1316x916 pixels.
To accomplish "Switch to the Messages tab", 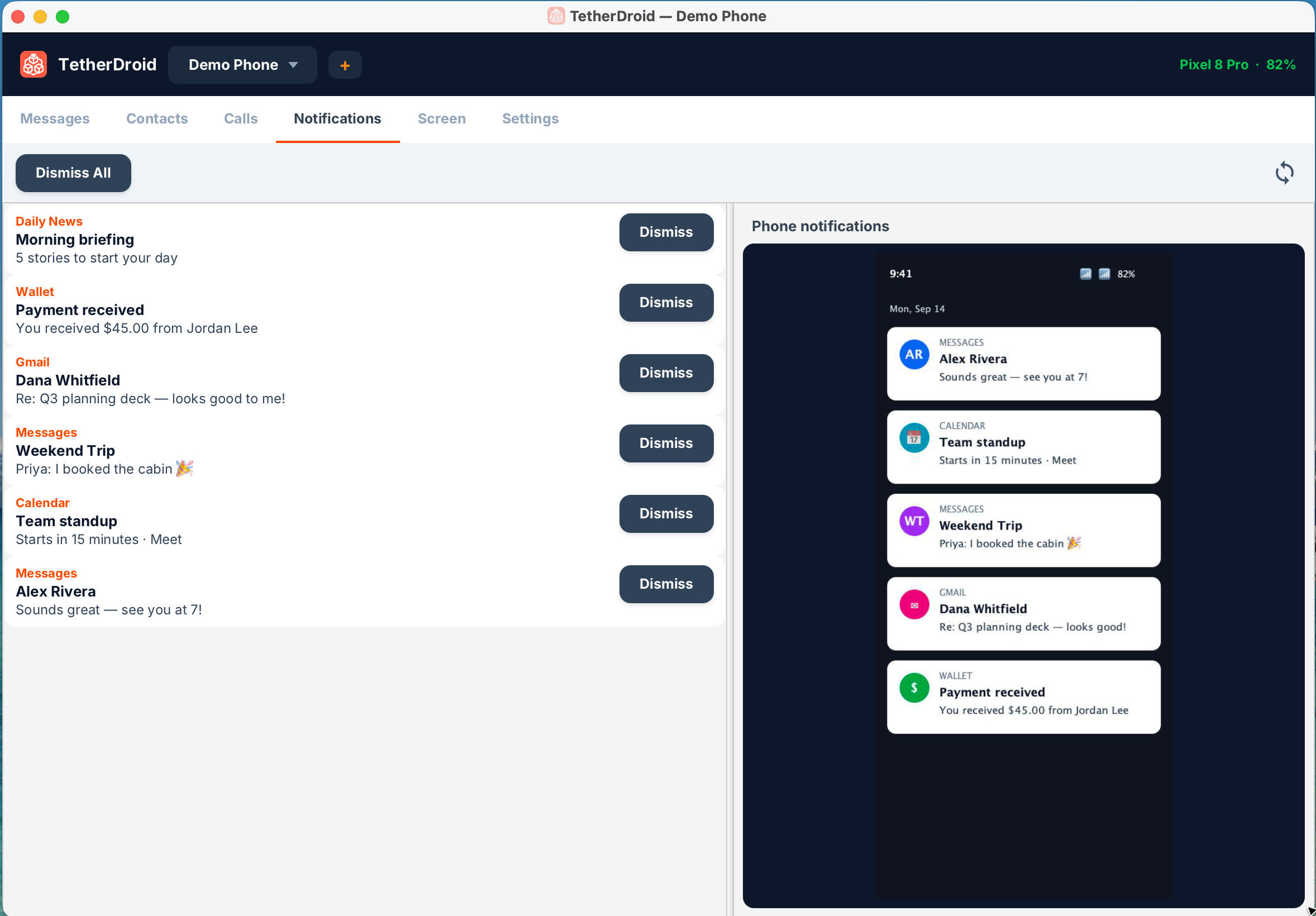I will (55, 118).
